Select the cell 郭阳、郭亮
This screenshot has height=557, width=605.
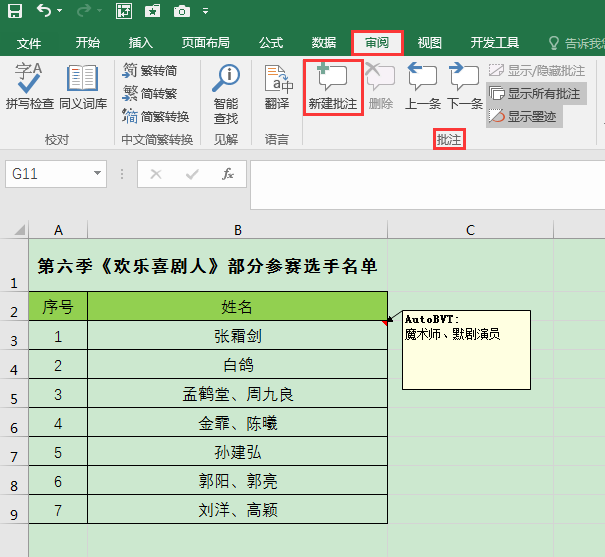[237, 481]
